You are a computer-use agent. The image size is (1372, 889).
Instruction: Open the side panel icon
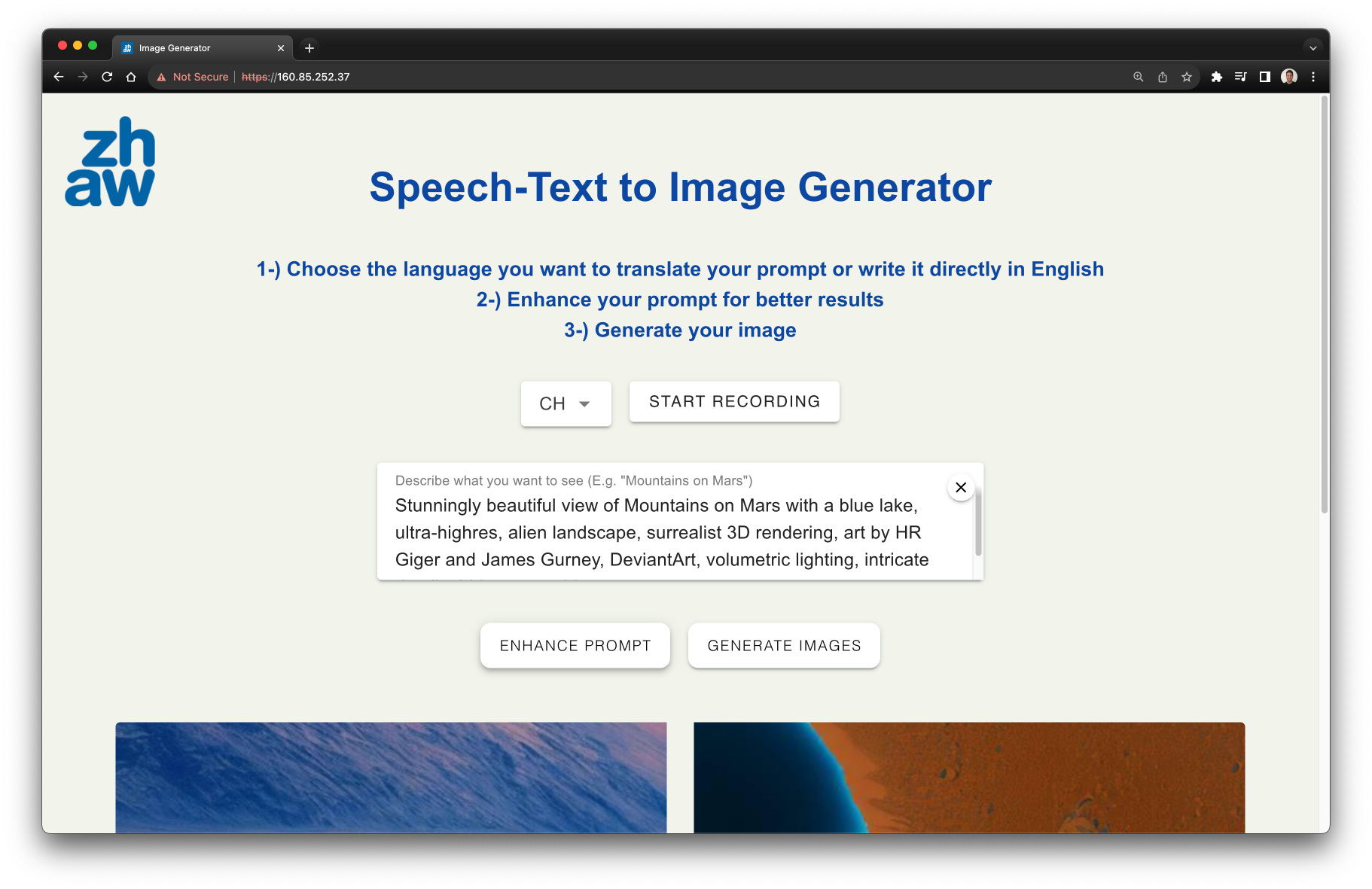point(1264,76)
